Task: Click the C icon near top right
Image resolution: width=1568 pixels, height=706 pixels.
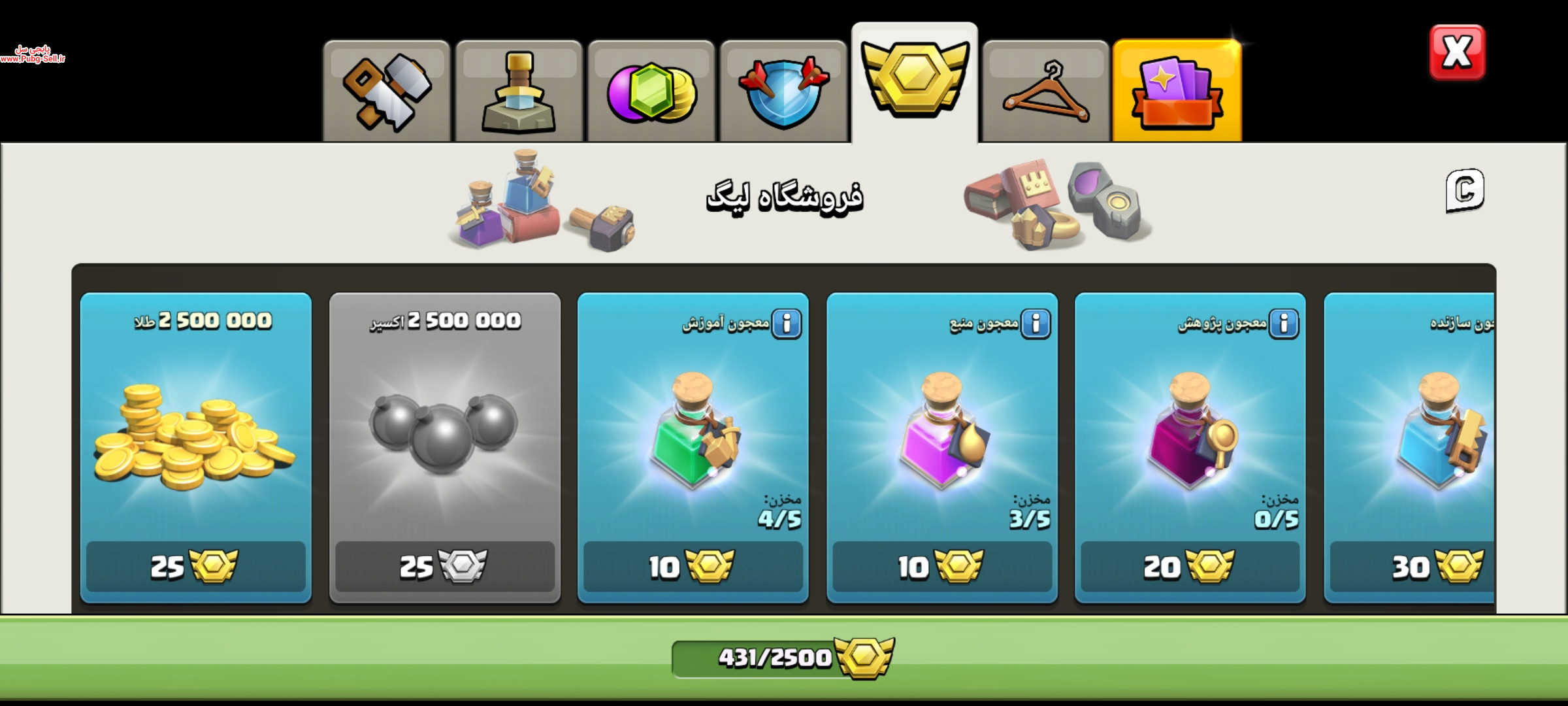Action: click(x=1465, y=191)
